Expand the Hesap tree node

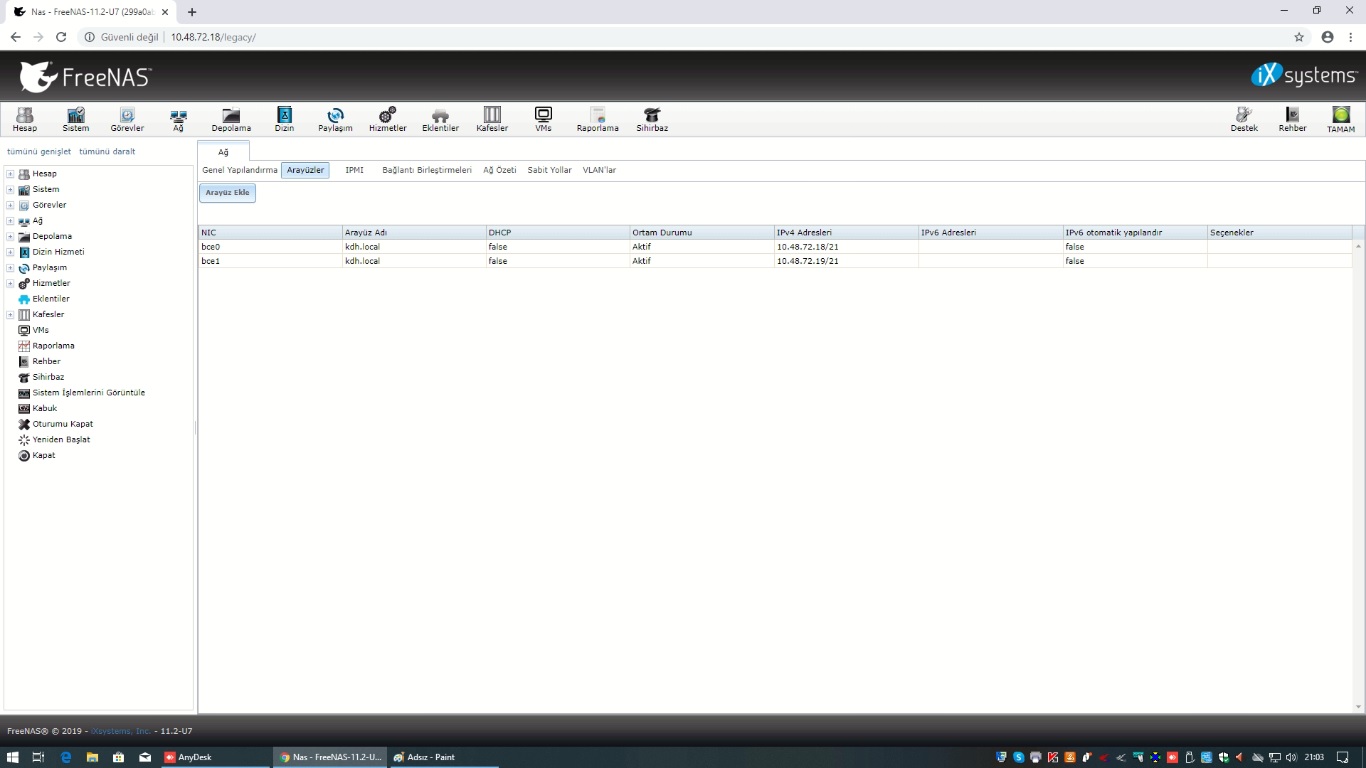tap(10, 174)
